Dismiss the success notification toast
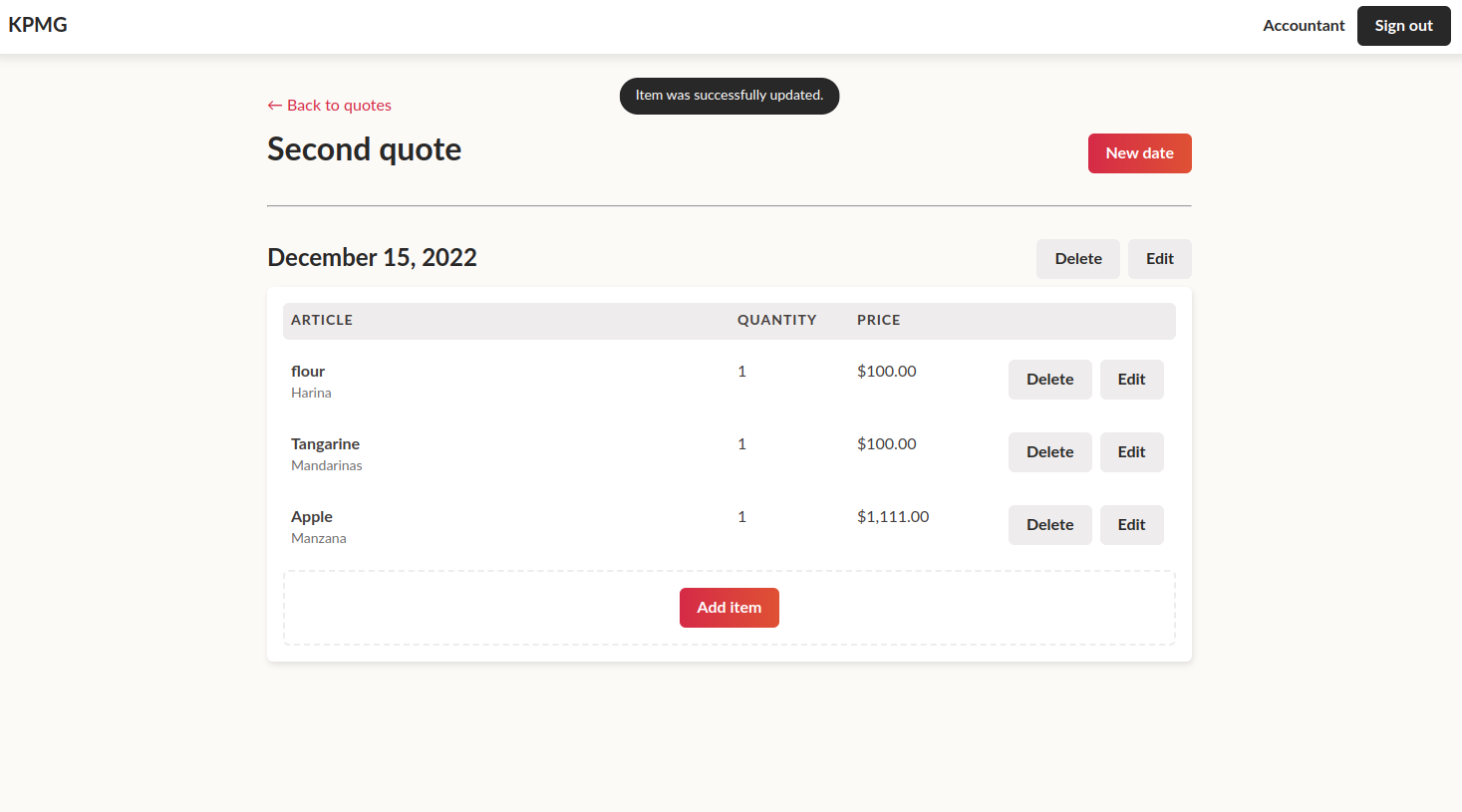The width and height of the screenshot is (1462, 812). pyautogui.click(x=729, y=96)
